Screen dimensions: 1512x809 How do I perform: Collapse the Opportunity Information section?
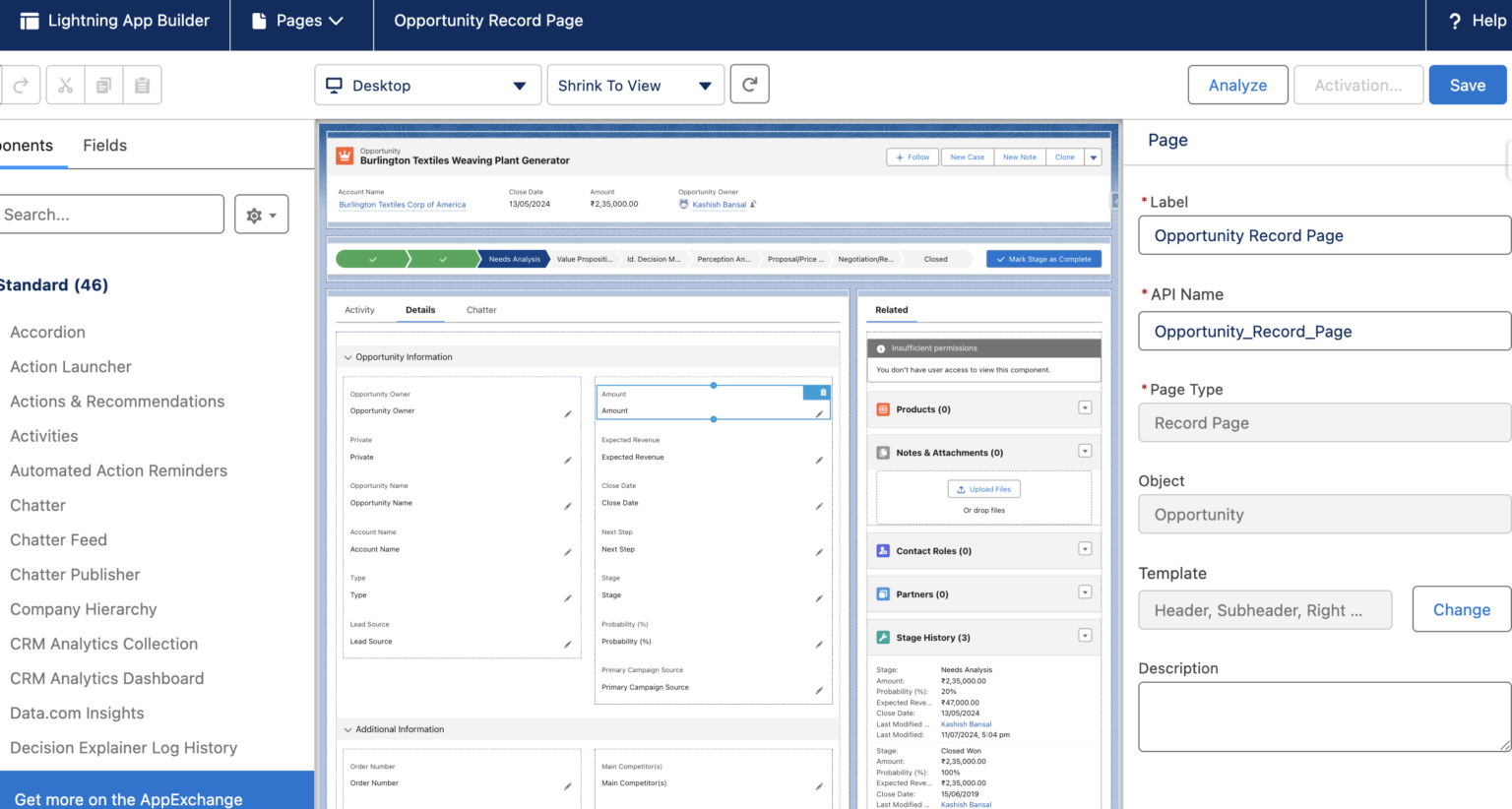tap(347, 357)
